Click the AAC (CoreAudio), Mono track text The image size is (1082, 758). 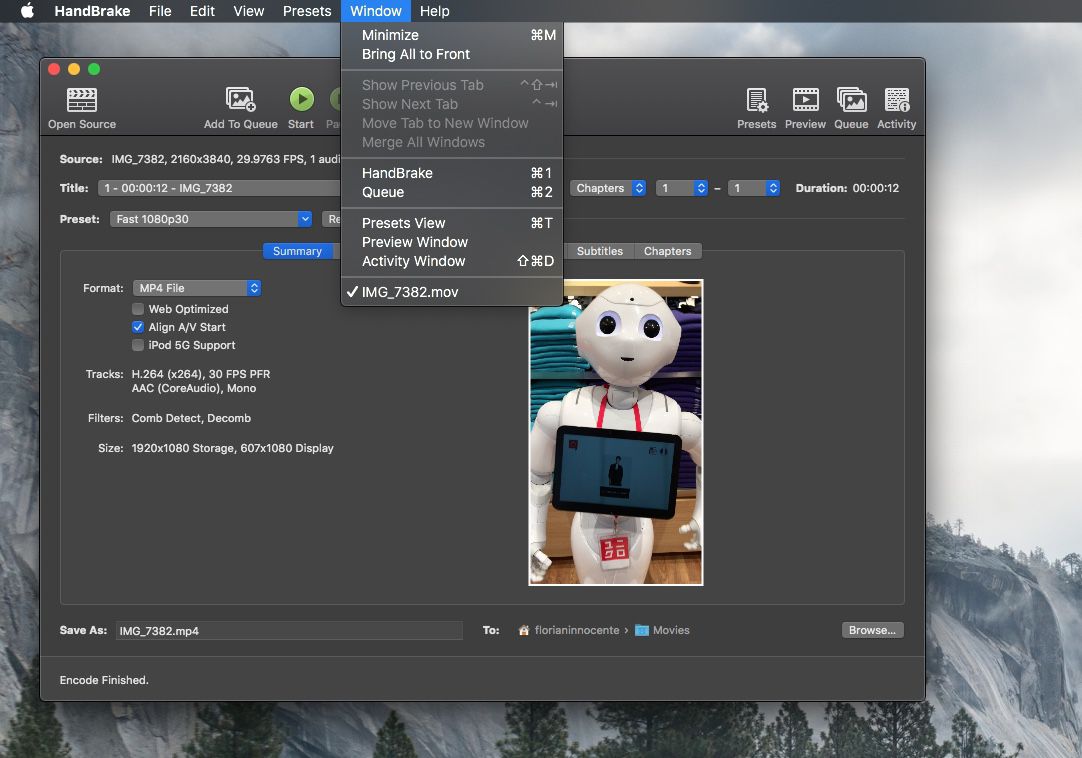pos(194,389)
